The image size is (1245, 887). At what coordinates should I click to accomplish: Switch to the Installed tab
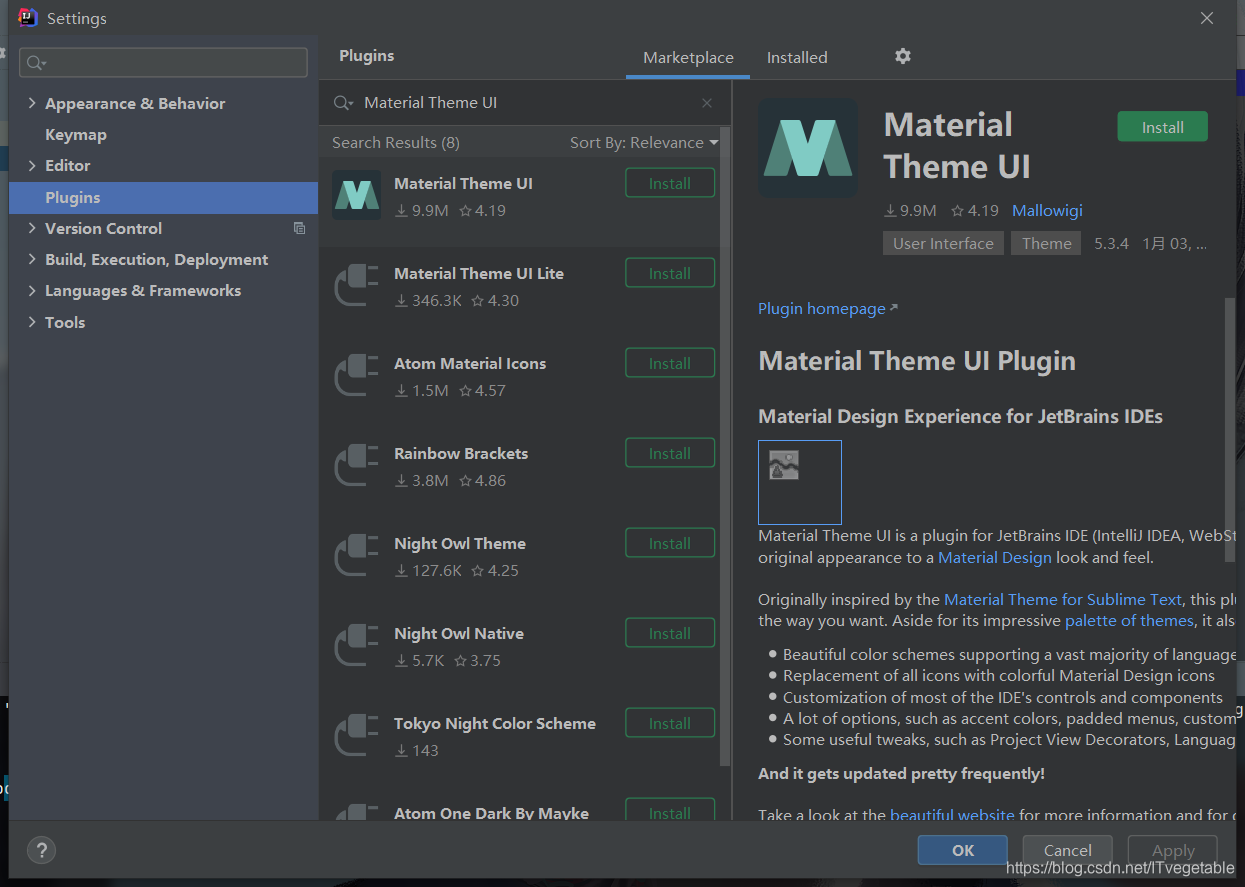point(797,57)
